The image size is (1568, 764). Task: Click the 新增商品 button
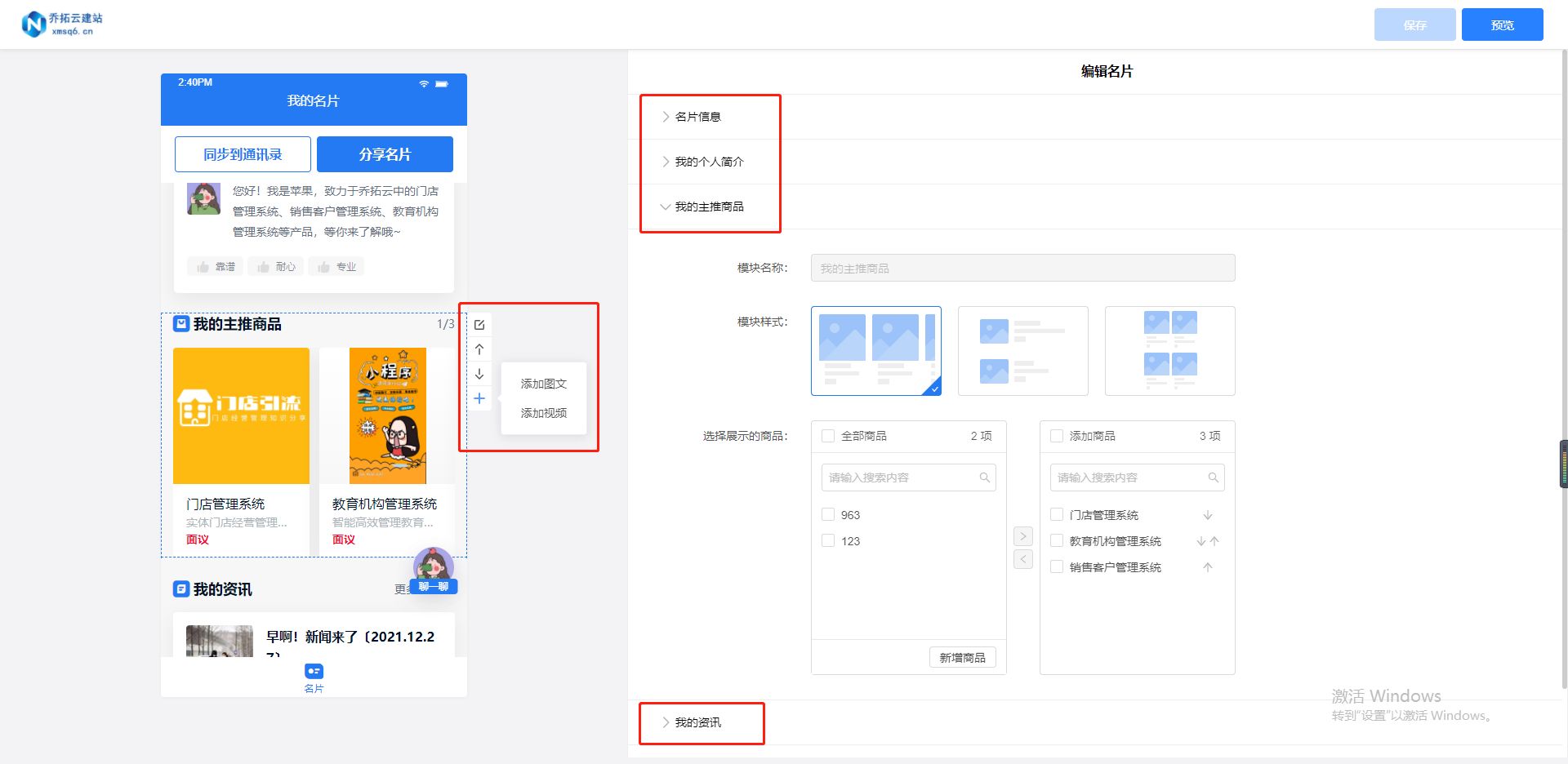coord(963,658)
